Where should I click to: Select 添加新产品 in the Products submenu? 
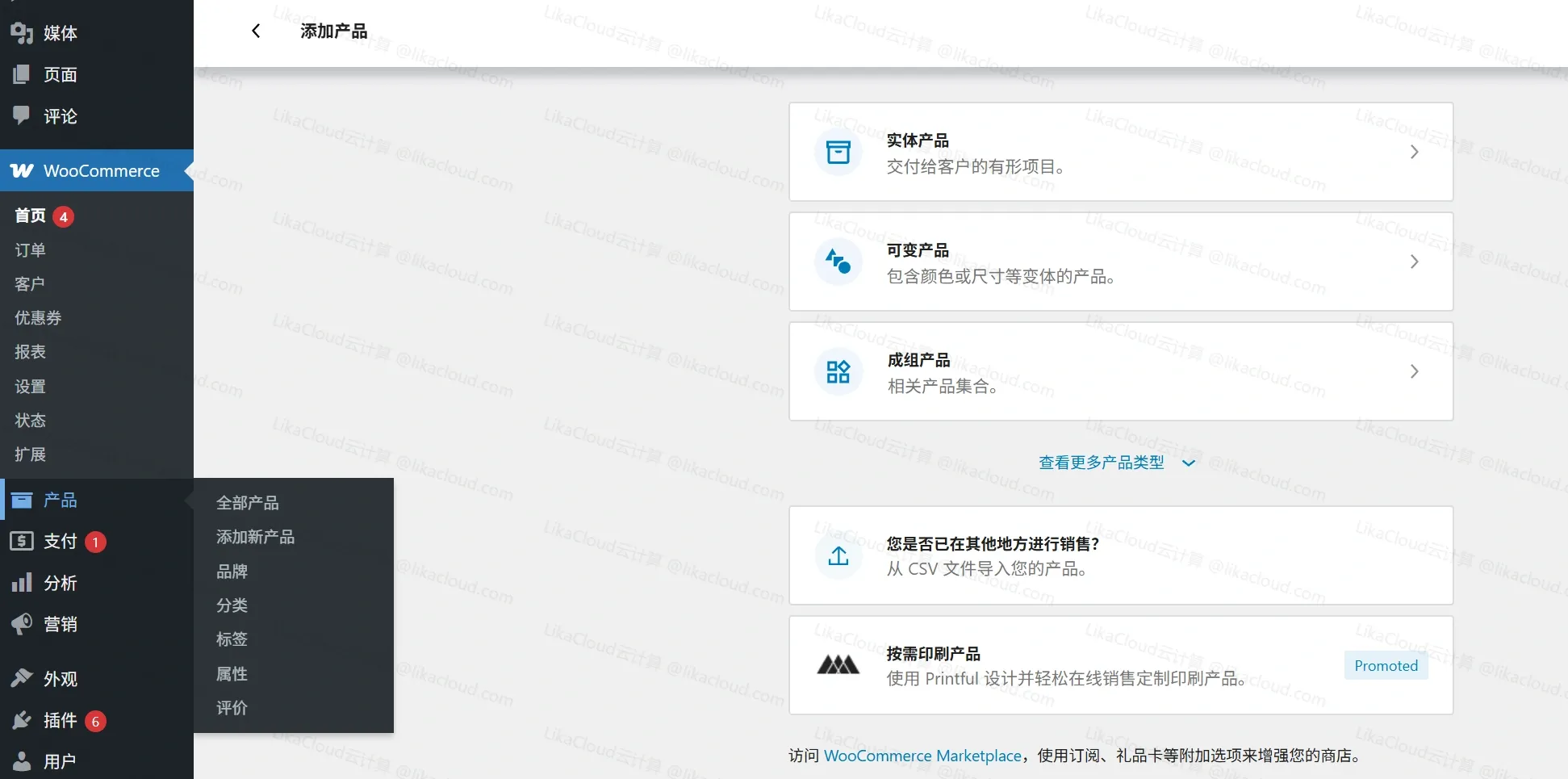click(x=255, y=537)
